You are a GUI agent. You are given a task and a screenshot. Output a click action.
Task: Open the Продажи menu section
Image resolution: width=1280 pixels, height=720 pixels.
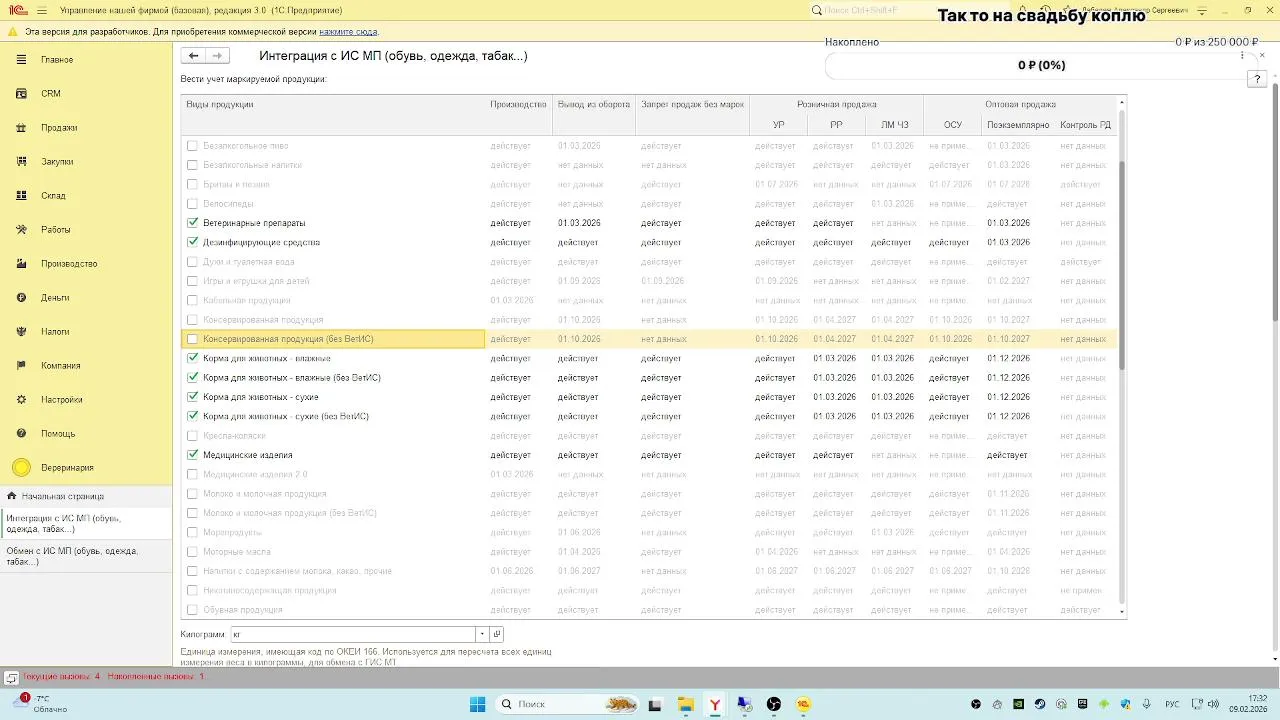pyautogui.click(x=59, y=128)
